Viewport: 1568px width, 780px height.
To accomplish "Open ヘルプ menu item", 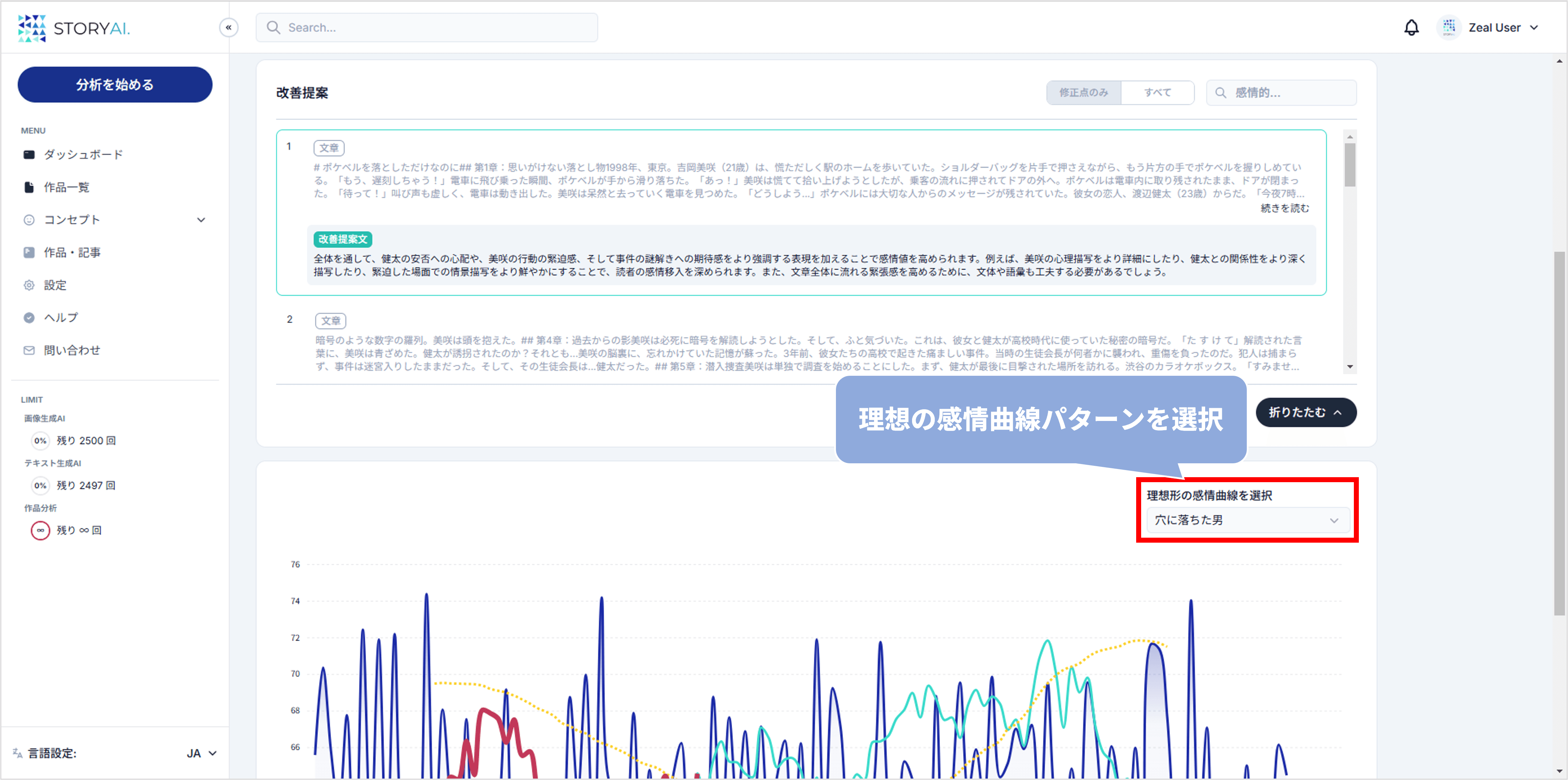I will coord(61,317).
